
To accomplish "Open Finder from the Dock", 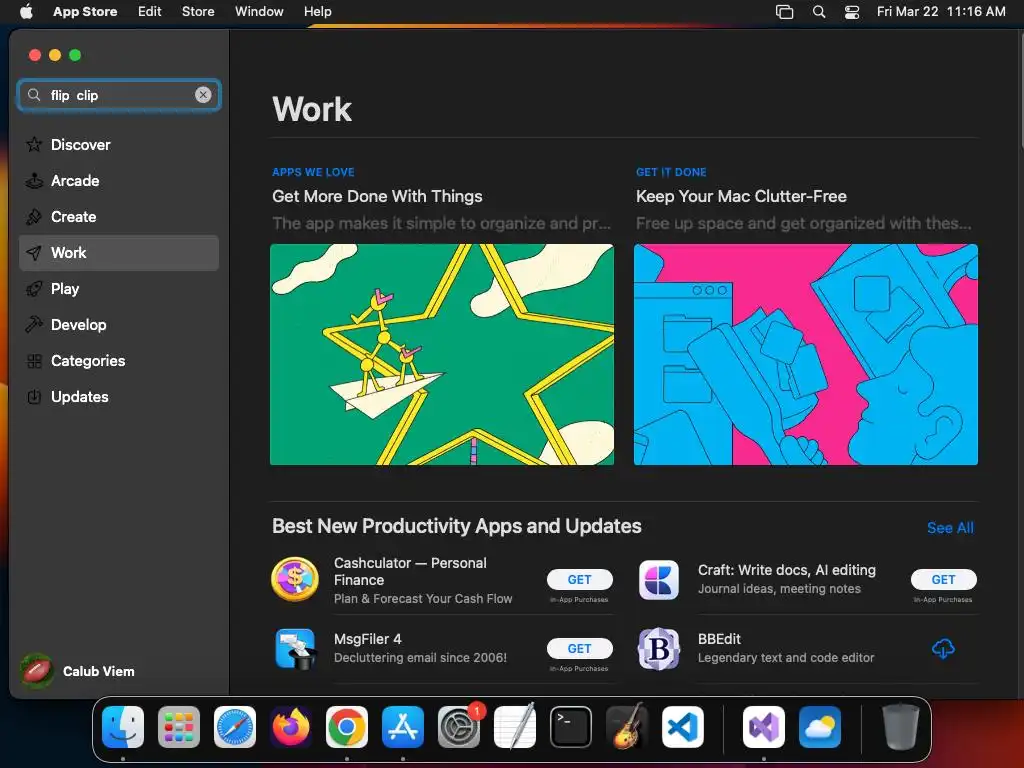I will 123,726.
